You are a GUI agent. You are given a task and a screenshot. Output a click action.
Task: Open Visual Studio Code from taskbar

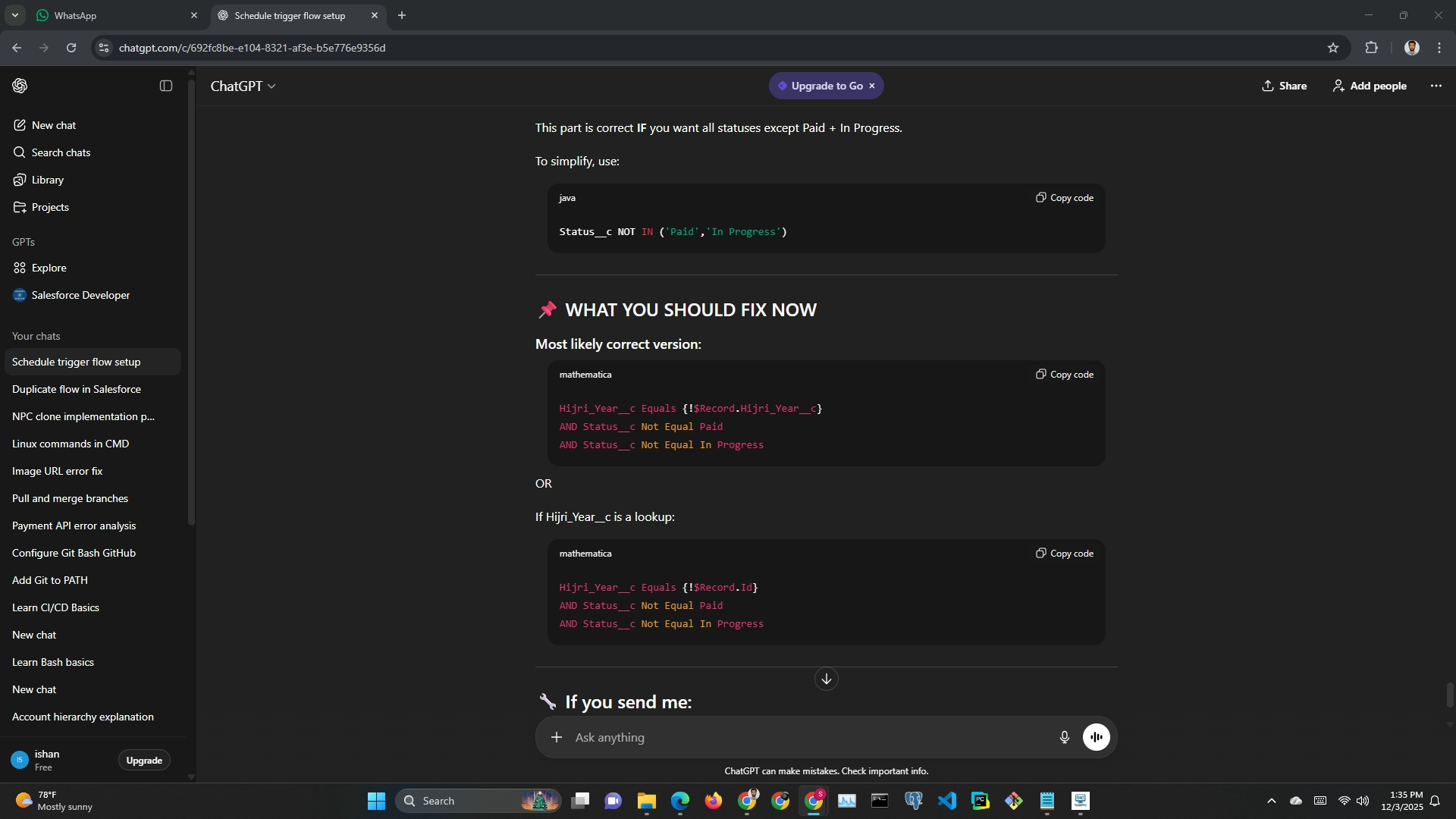click(x=946, y=801)
